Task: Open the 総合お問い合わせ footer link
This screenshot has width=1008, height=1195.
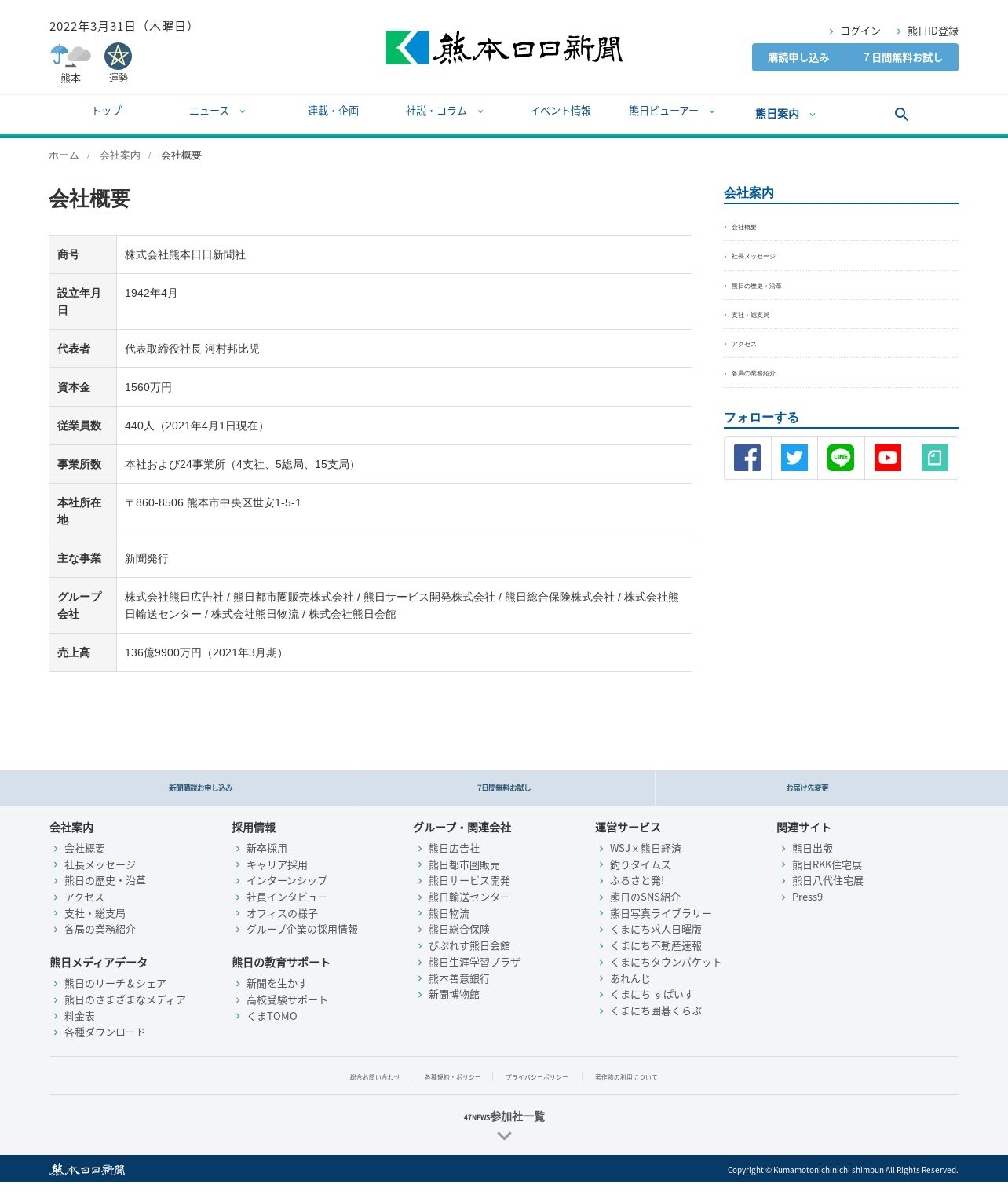Action: [x=374, y=1077]
